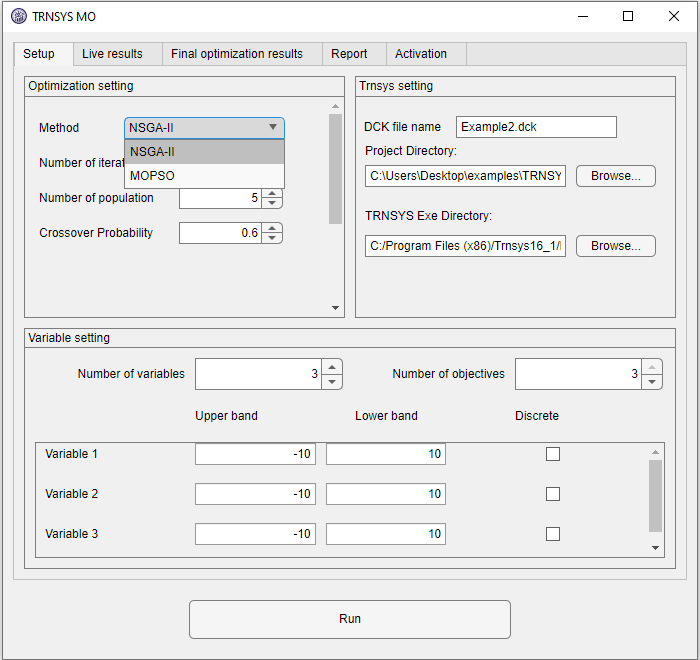700x660 pixels.
Task: Increase the Number of variables spinner
Action: tap(333, 367)
